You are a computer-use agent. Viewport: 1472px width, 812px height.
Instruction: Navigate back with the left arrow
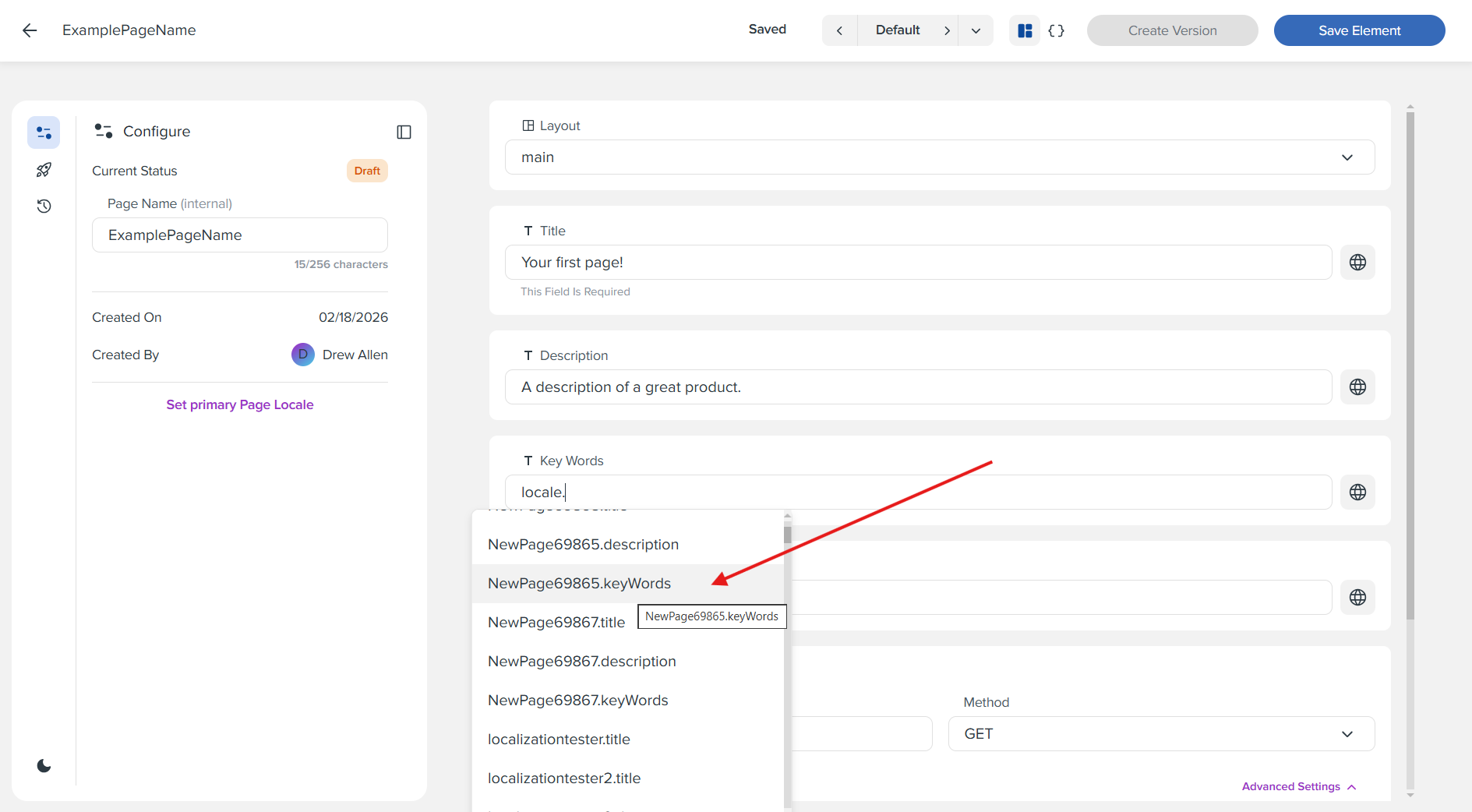point(29,30)
